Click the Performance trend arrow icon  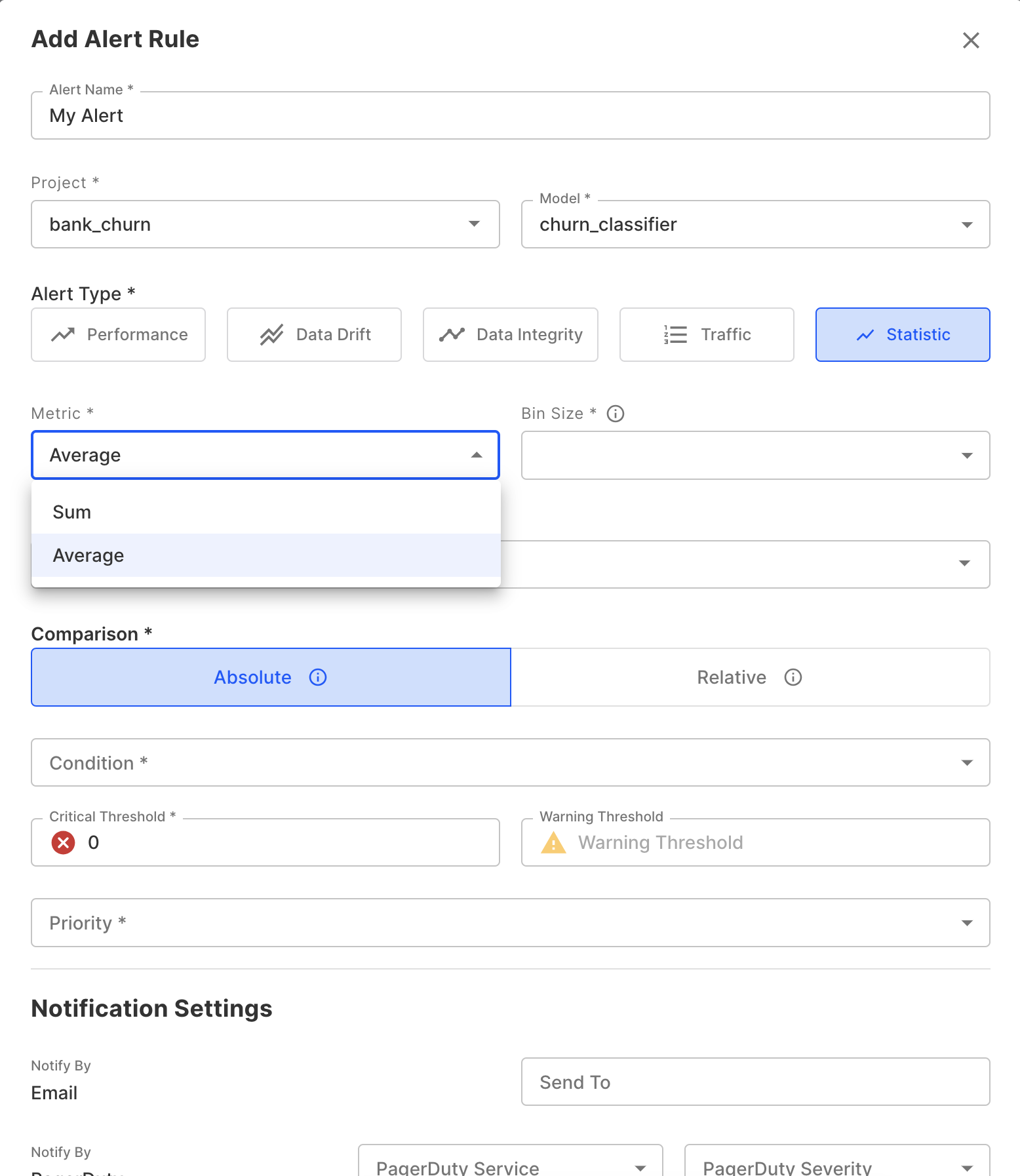pos(63,335)
